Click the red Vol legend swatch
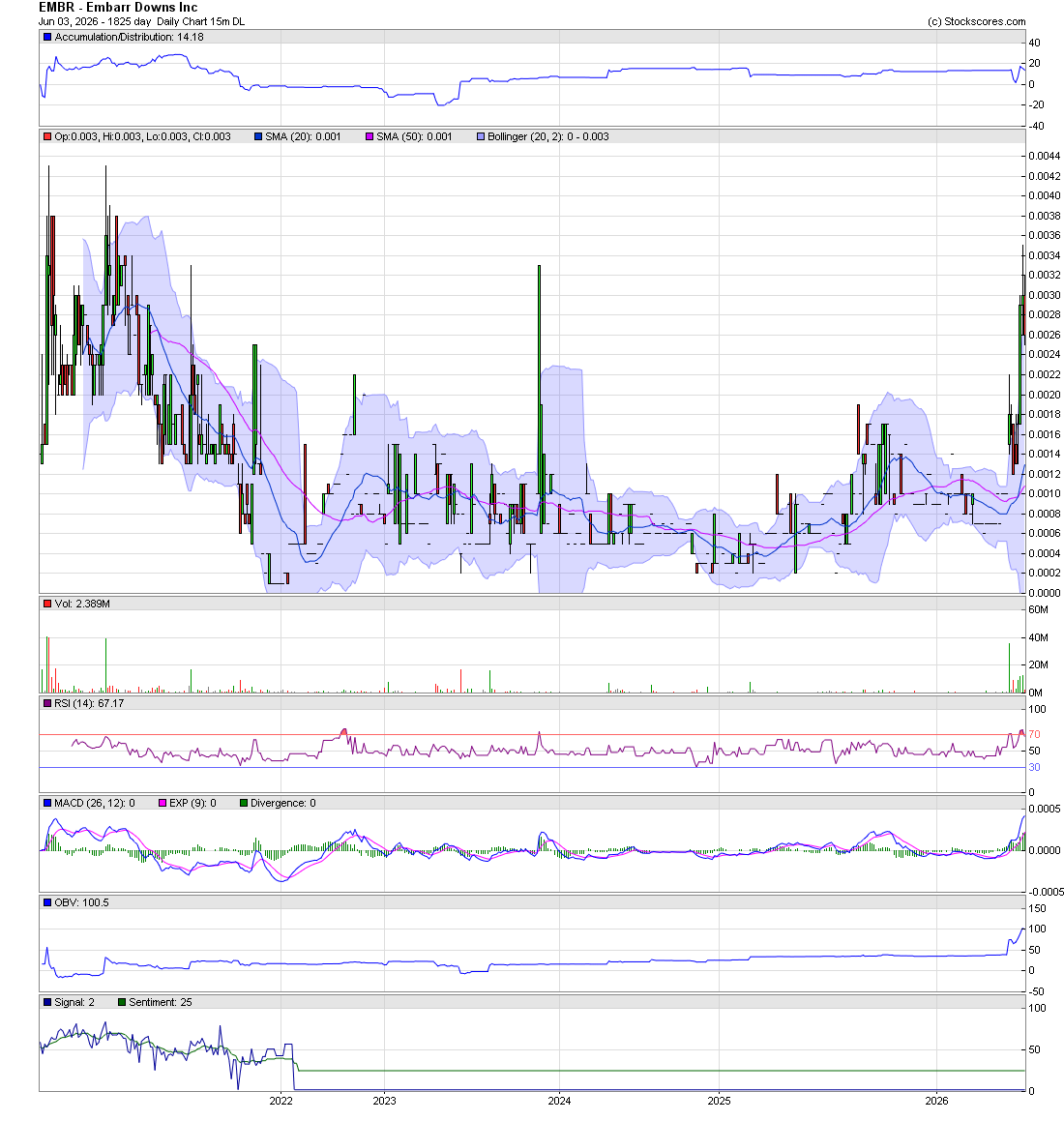The height and width of the screenshot is (1121, 1064). click(x=47, y=605)
